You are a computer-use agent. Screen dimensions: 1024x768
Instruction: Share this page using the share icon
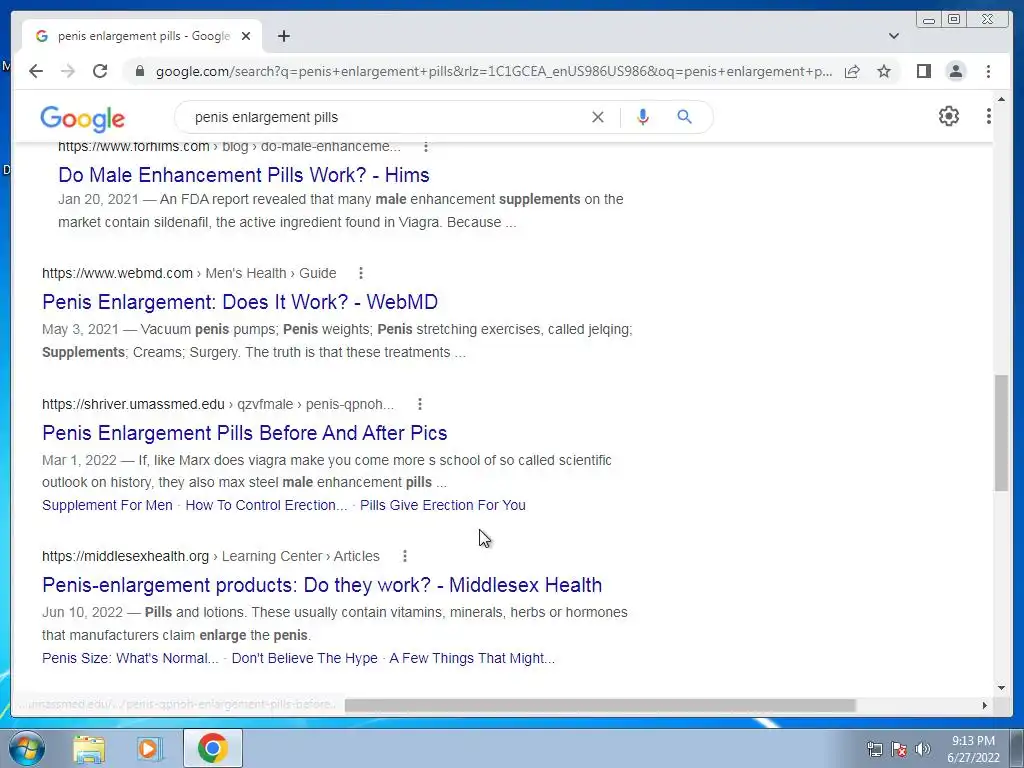point(852,71)
